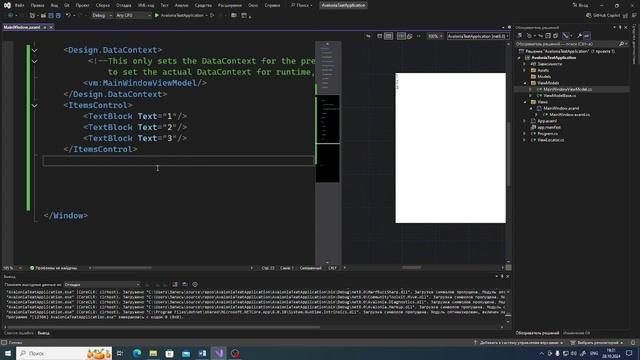Click the TextBlock Text="2" line
This screenshot has width=640, height=360.
tap(135, 127)
